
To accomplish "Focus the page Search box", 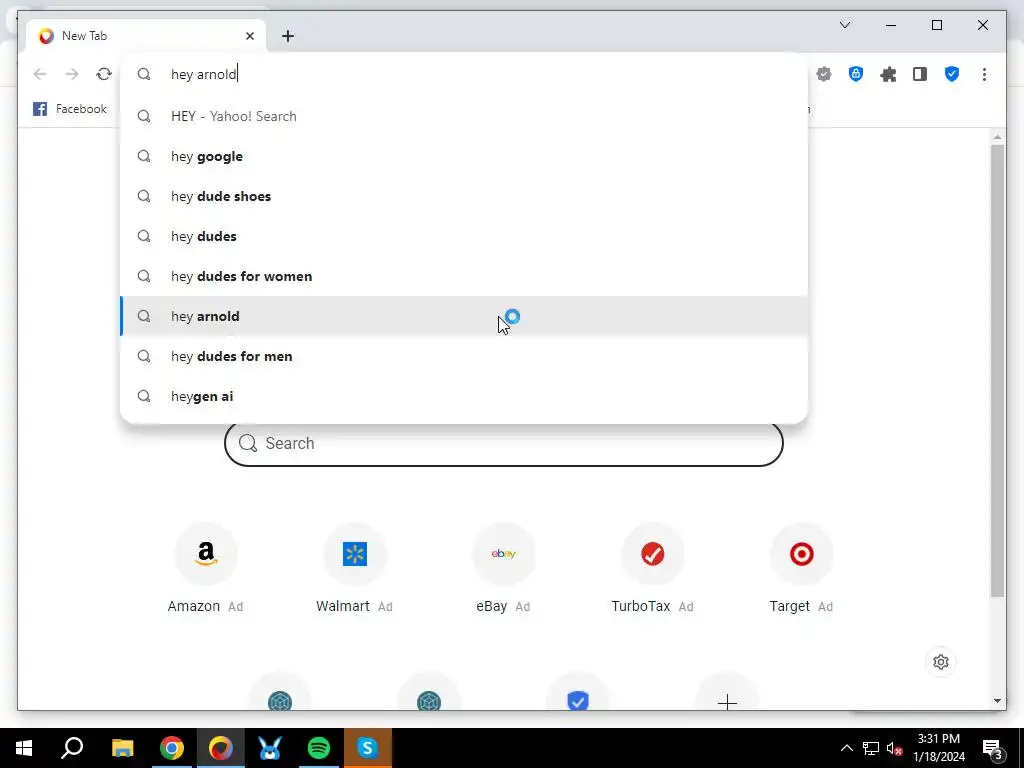I will [x=504, y=443].
